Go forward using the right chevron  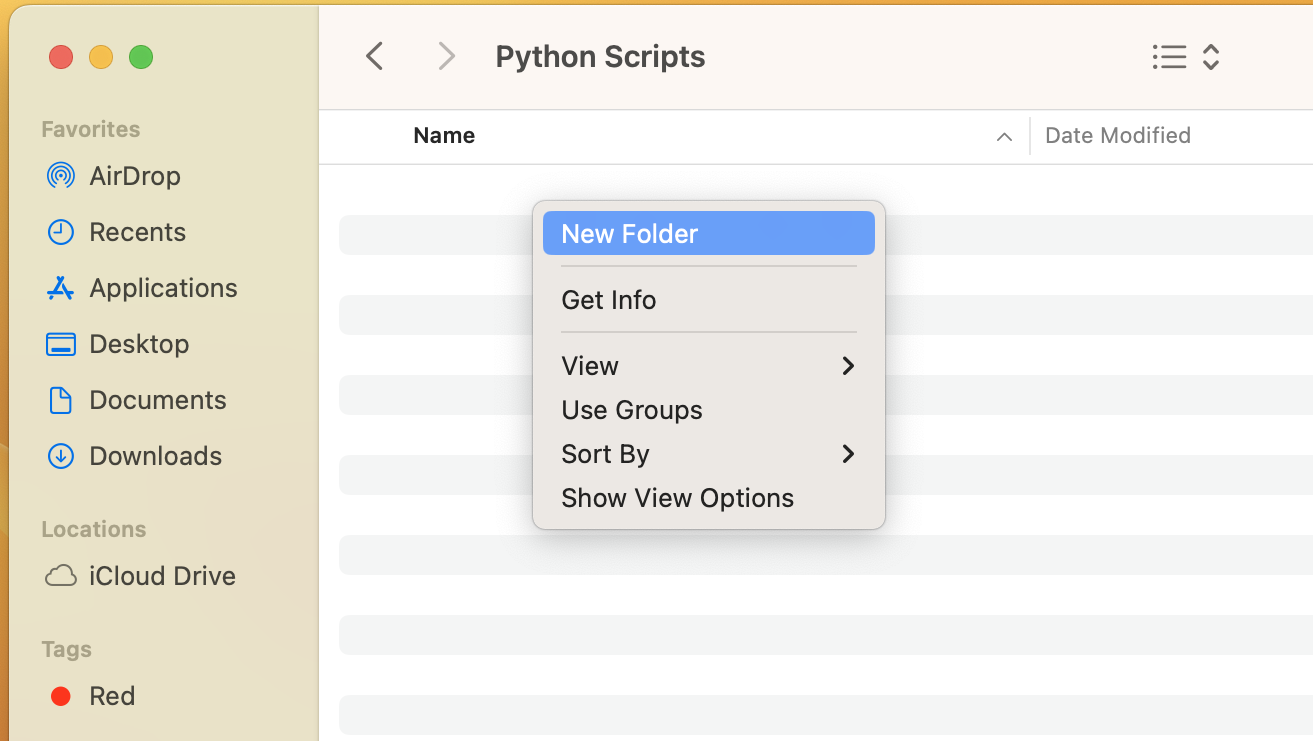[x=447, y=57]
